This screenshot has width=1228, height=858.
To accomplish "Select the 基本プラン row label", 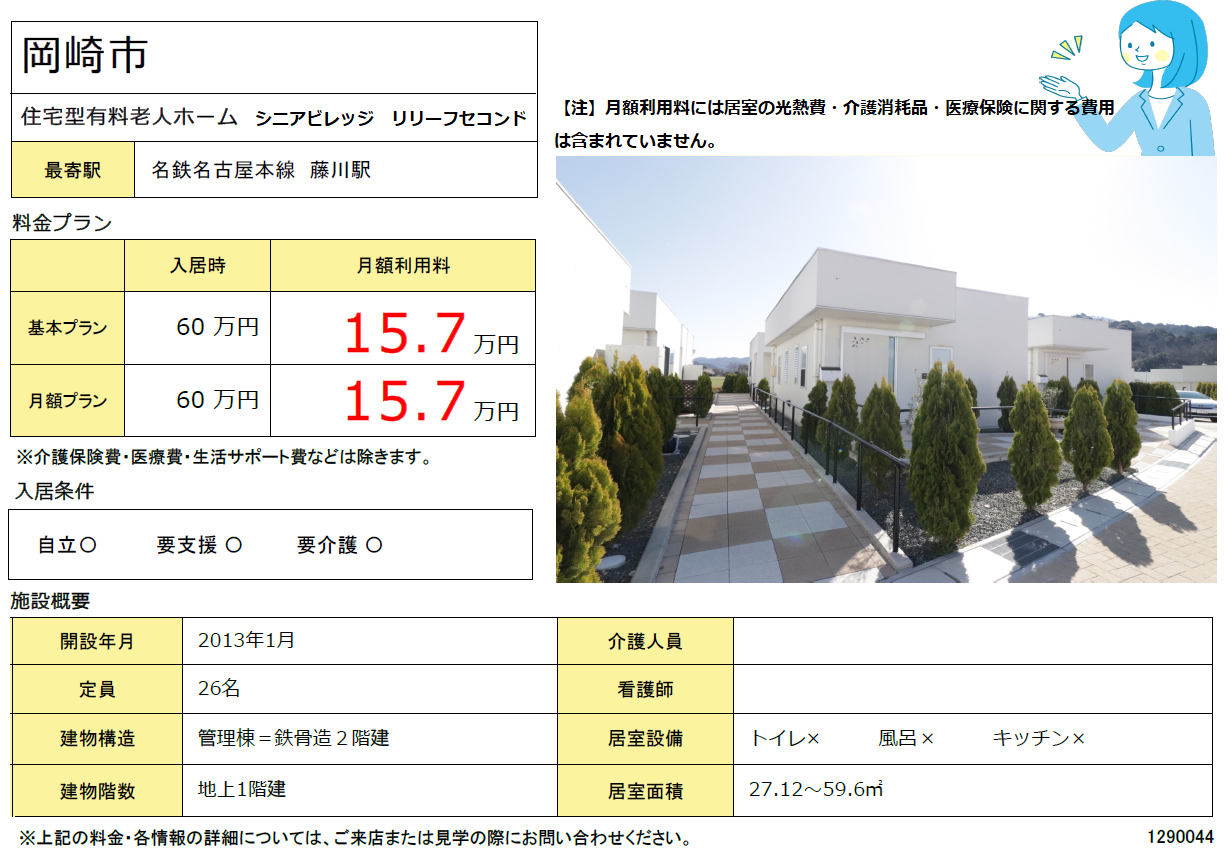I will click(67, 328).
